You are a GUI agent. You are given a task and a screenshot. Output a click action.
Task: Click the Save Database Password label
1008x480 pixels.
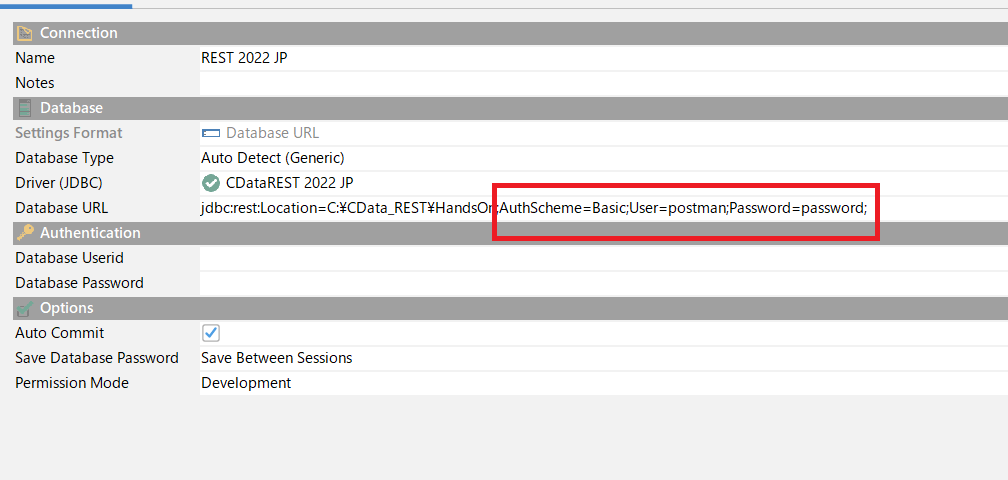pyautogui.click(x=97, y=358)
